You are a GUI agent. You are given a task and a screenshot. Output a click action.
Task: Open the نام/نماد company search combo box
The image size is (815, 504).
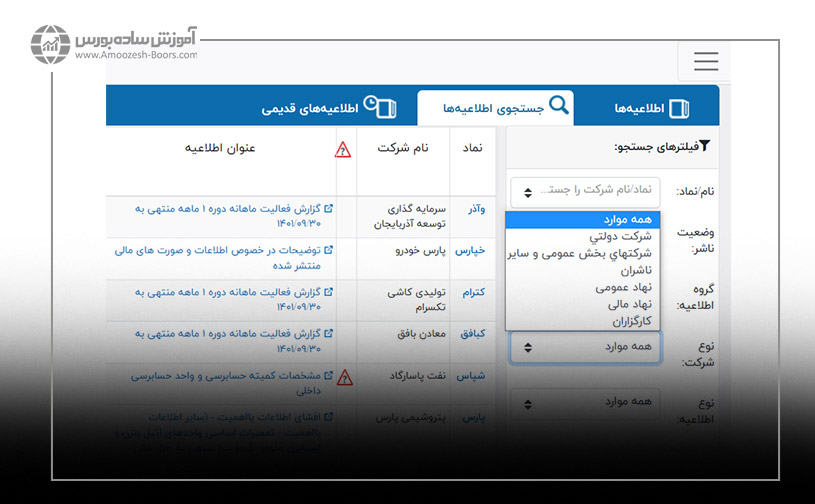point(585,190)
